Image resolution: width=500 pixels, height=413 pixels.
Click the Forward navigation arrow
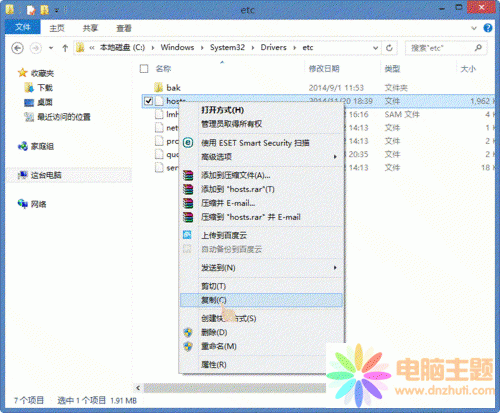[35, 48]
